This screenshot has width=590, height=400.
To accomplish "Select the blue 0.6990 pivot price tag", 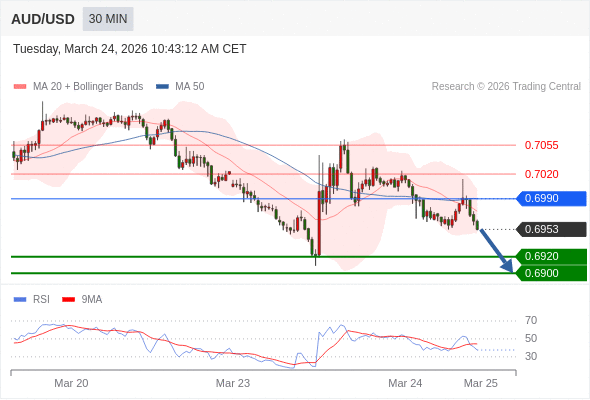I will [x=551, y=198].
